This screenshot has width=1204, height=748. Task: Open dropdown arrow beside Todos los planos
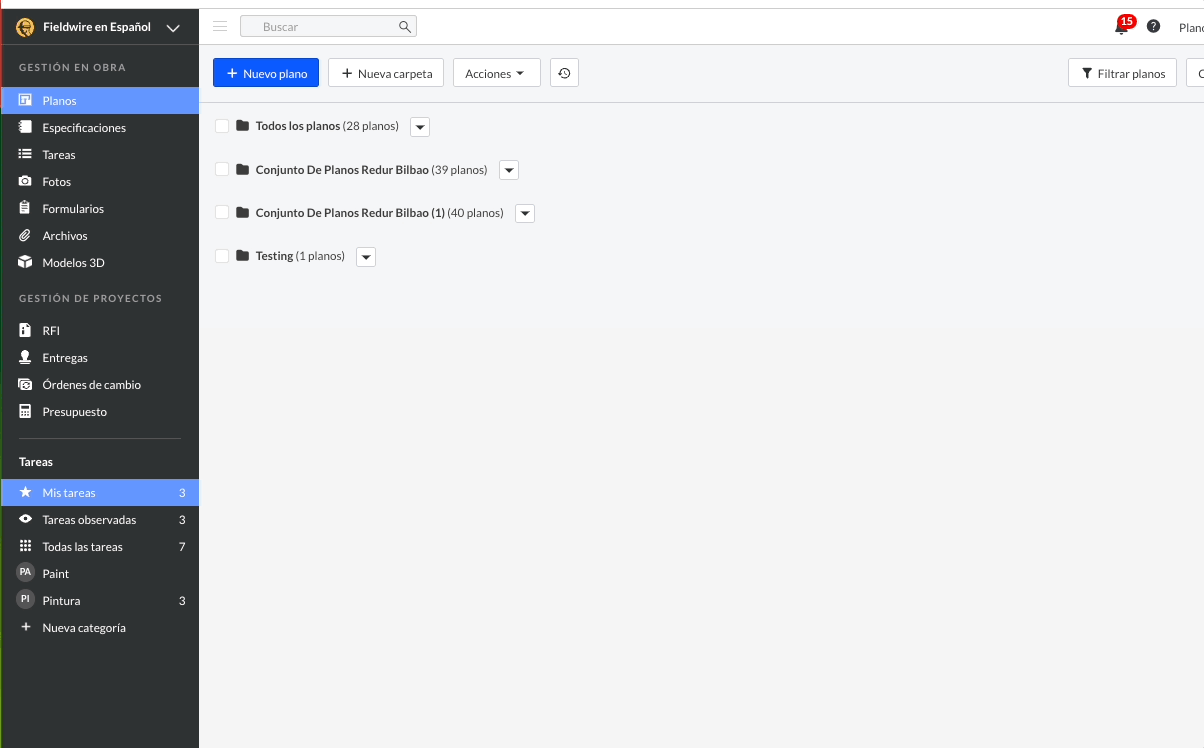(420, 127)
